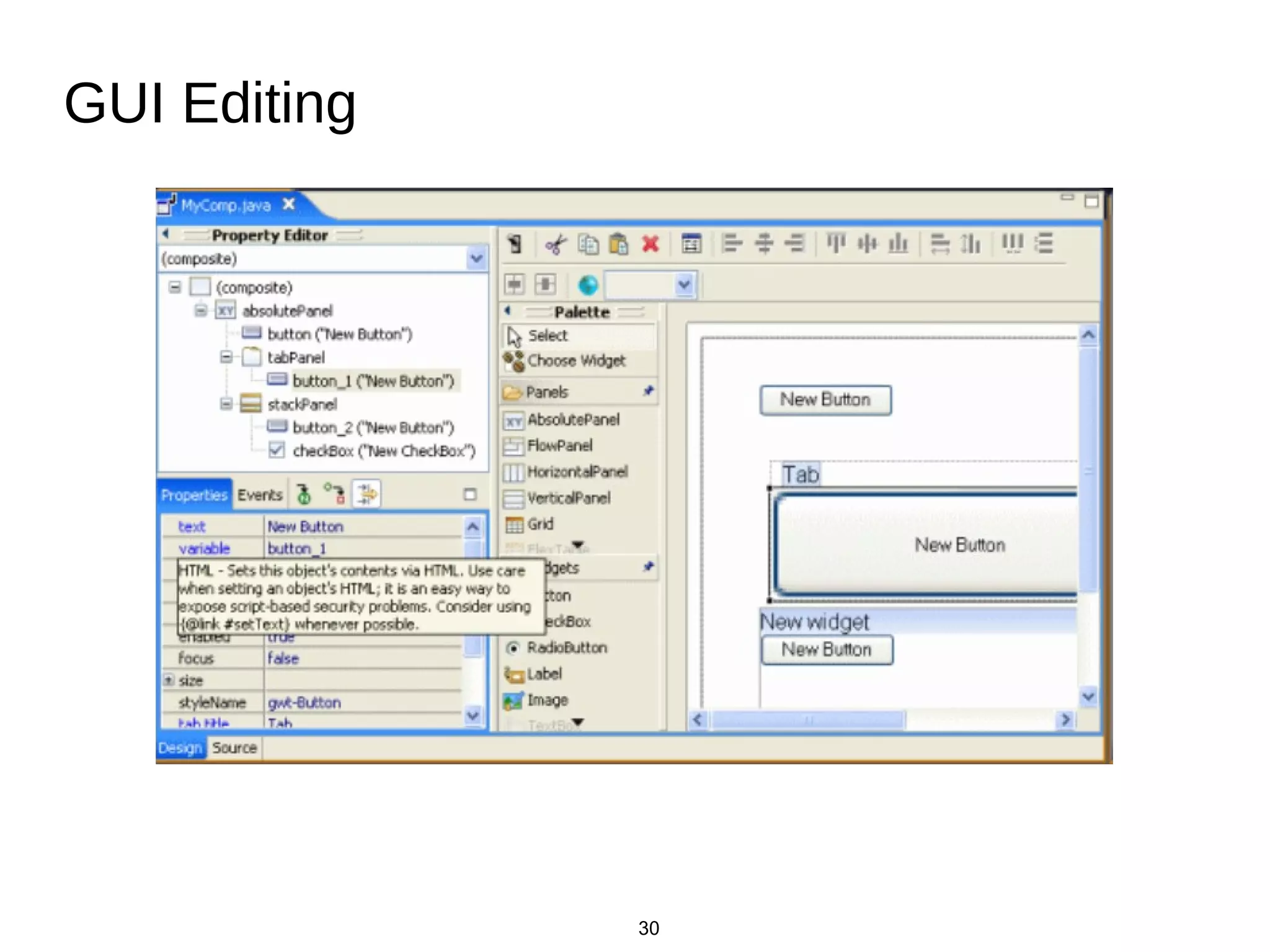The image size is (1270, 952).
Task: Click New Button under New widget header
Action: click(x=827, y=650)
